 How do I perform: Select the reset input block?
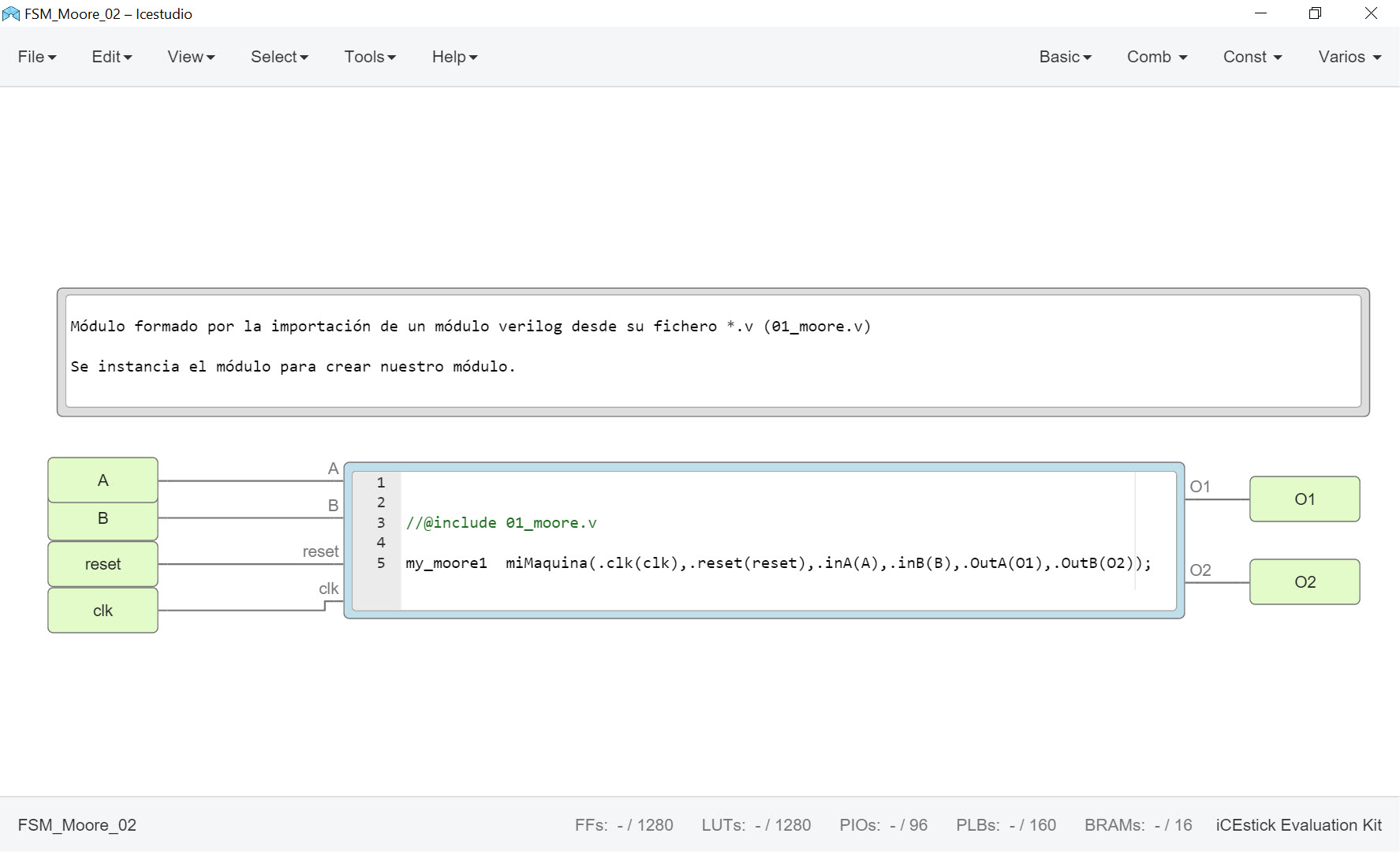click(x=103, y=564)
